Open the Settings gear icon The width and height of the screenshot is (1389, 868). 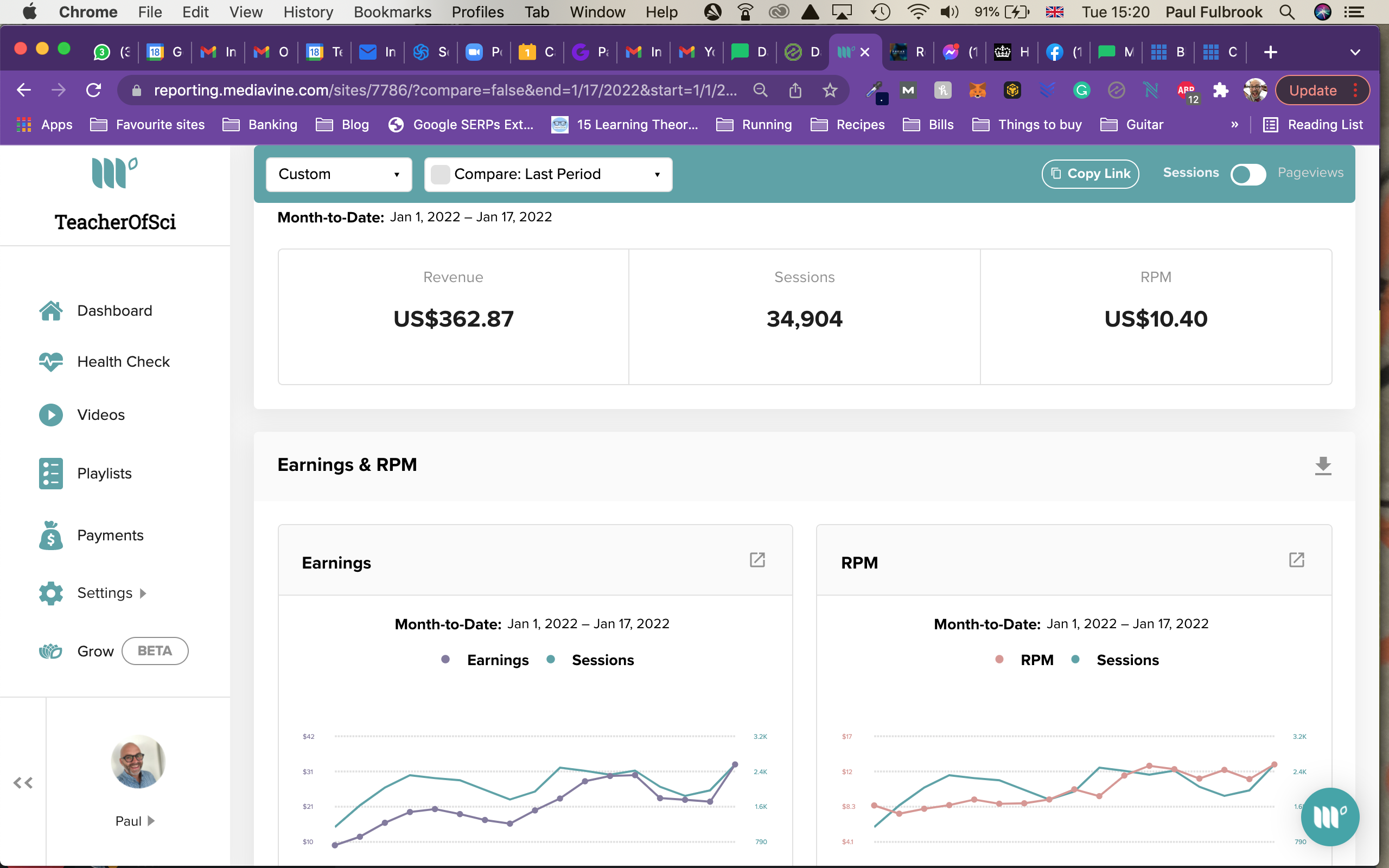[51, 593]
